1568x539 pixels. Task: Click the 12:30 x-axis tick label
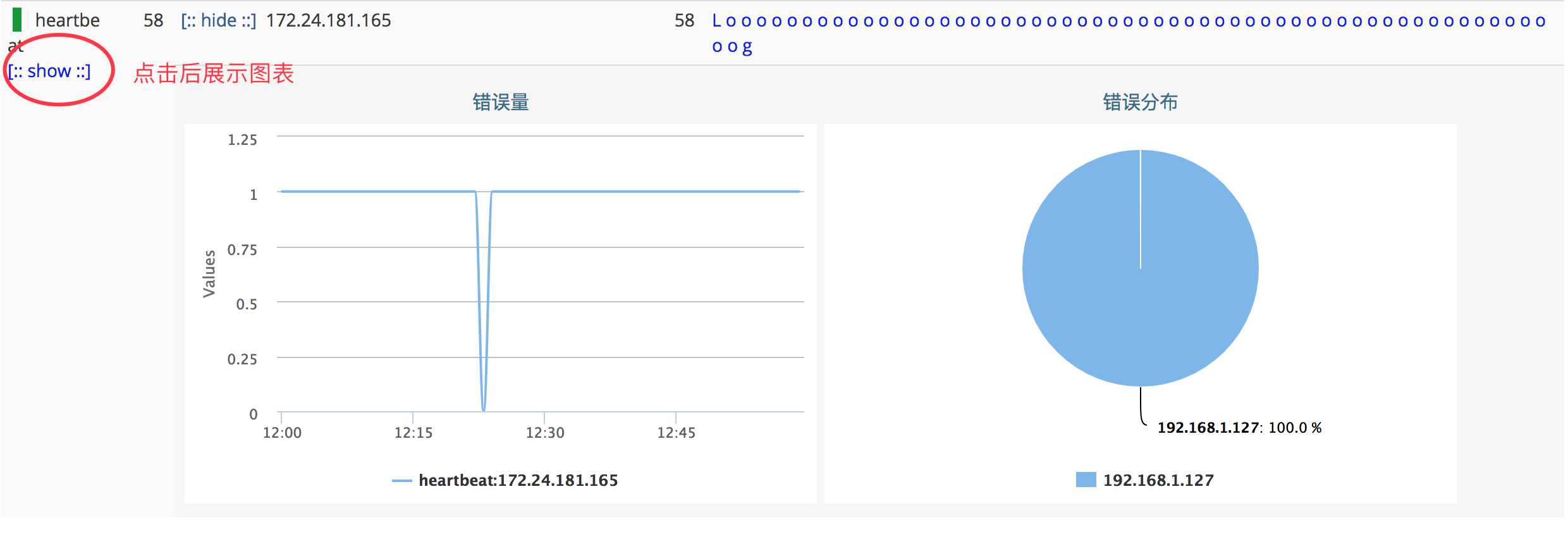click(x=545, y=433)
